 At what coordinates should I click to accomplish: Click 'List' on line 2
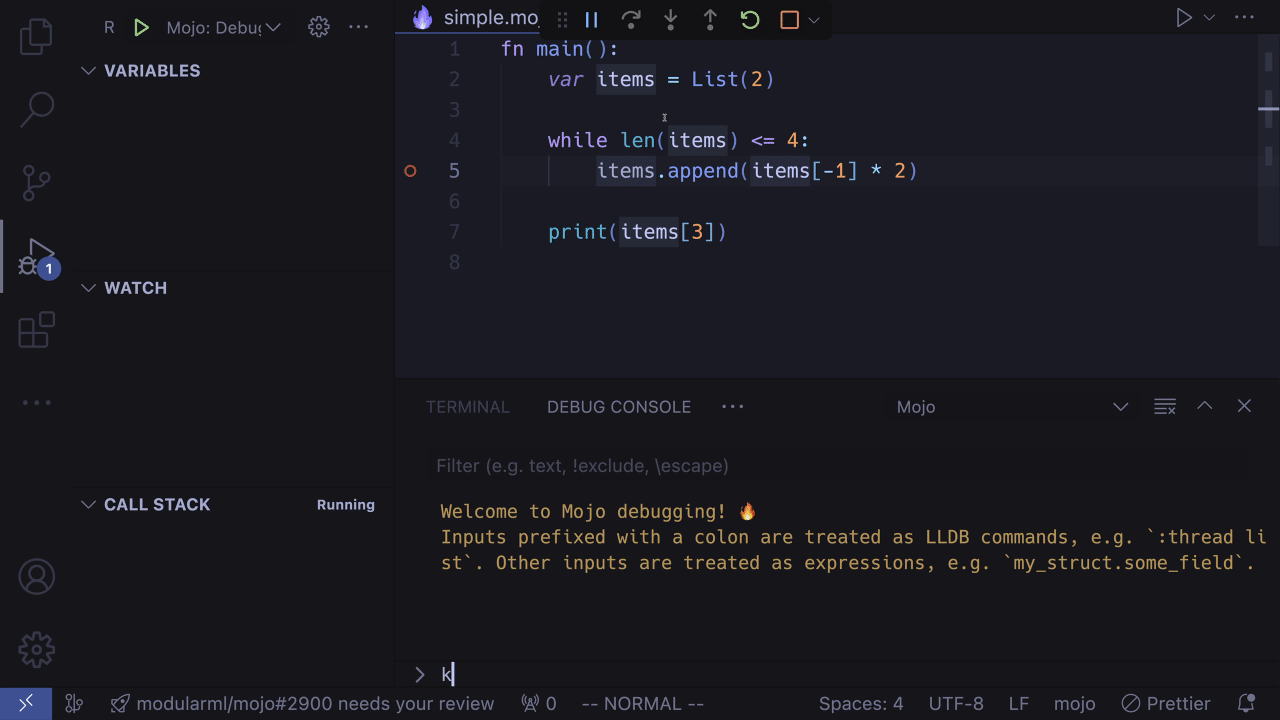click(715, 79)
